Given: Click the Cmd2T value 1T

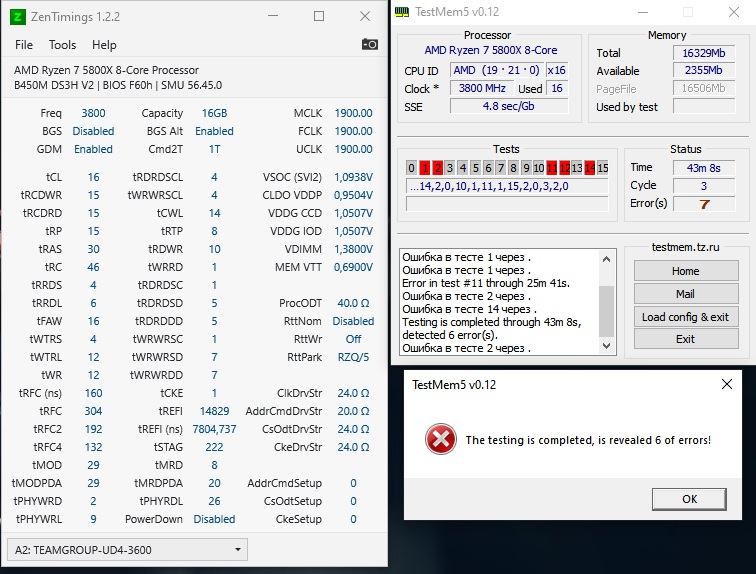Looking at the screenshot, I should (214, 149).
